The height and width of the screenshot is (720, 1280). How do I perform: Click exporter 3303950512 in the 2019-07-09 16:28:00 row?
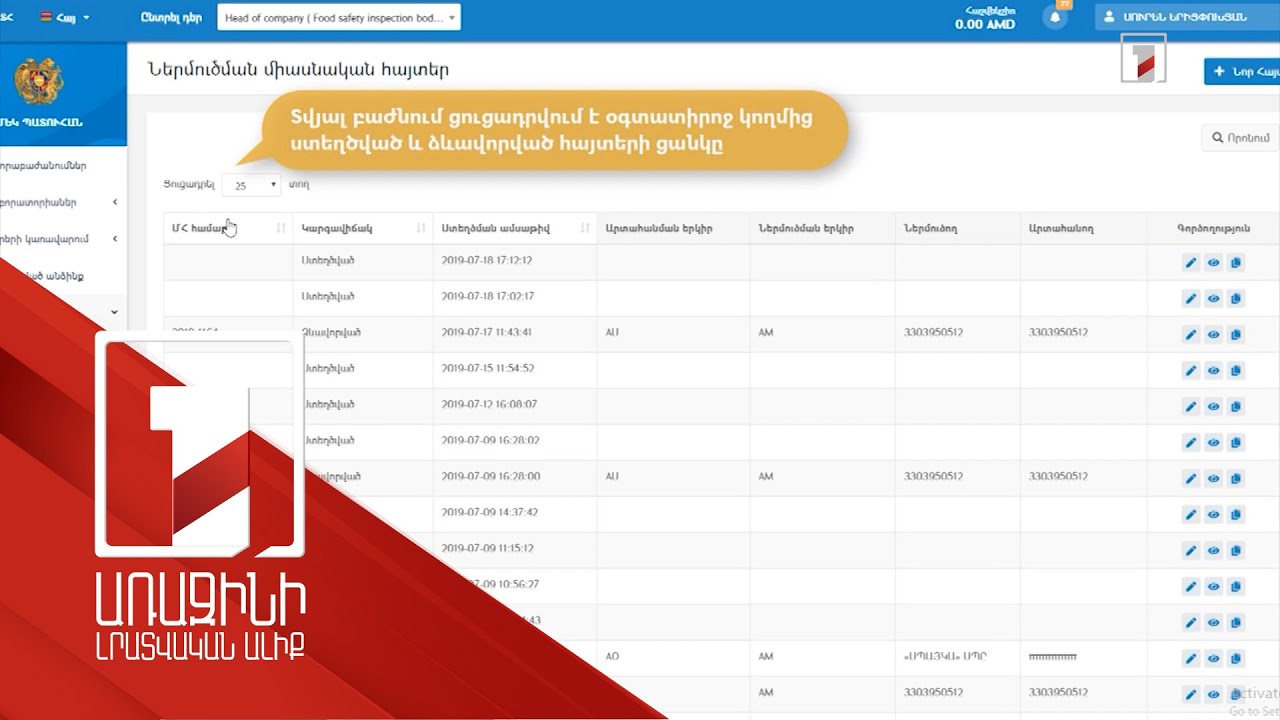[x=1058, y=476]
